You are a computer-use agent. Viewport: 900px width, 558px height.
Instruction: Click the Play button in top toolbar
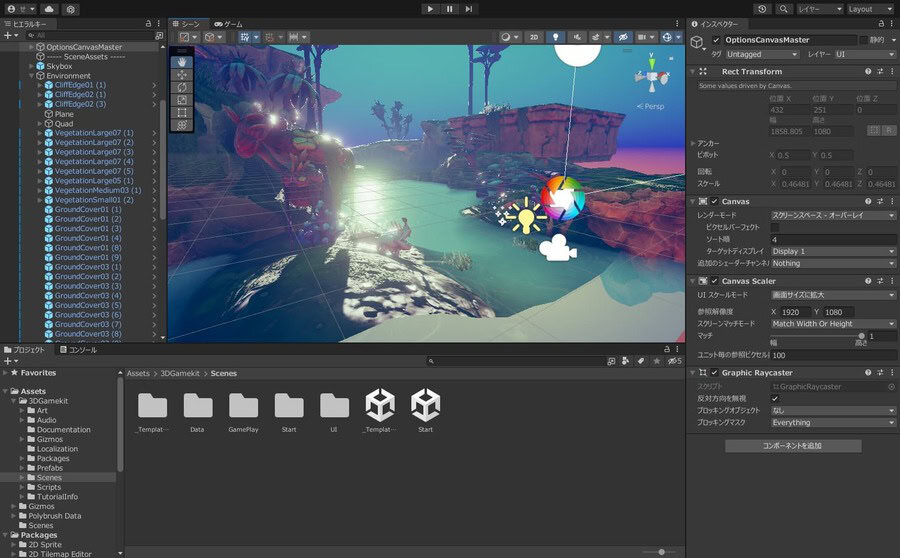430,9
